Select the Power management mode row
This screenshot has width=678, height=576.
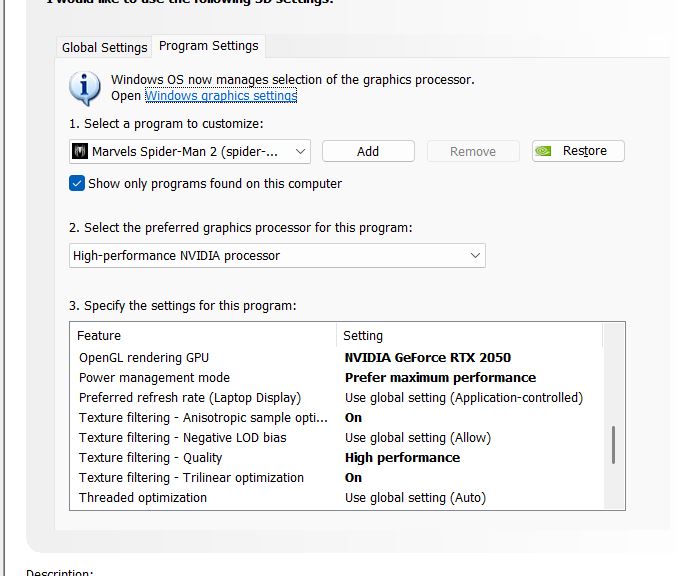tap(154, 377)
